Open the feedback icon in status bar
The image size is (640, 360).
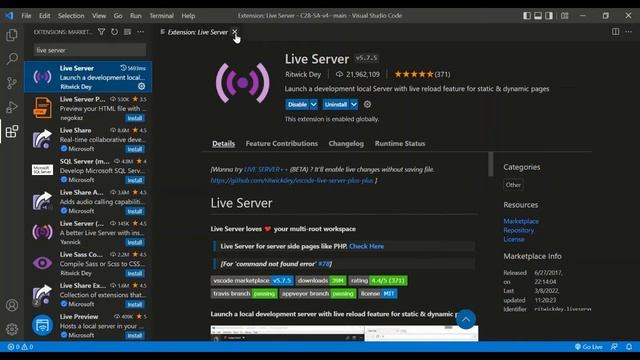point(614,347)
